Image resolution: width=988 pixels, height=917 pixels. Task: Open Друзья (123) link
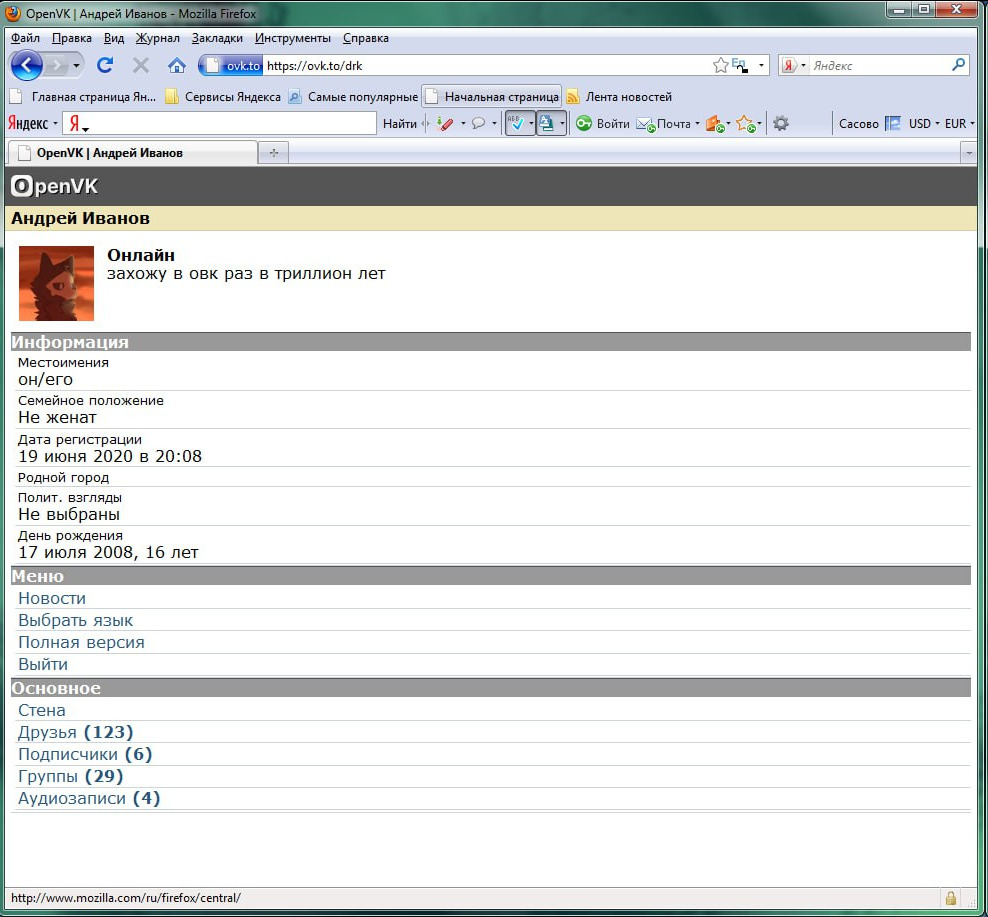click(x=76, y=732)
